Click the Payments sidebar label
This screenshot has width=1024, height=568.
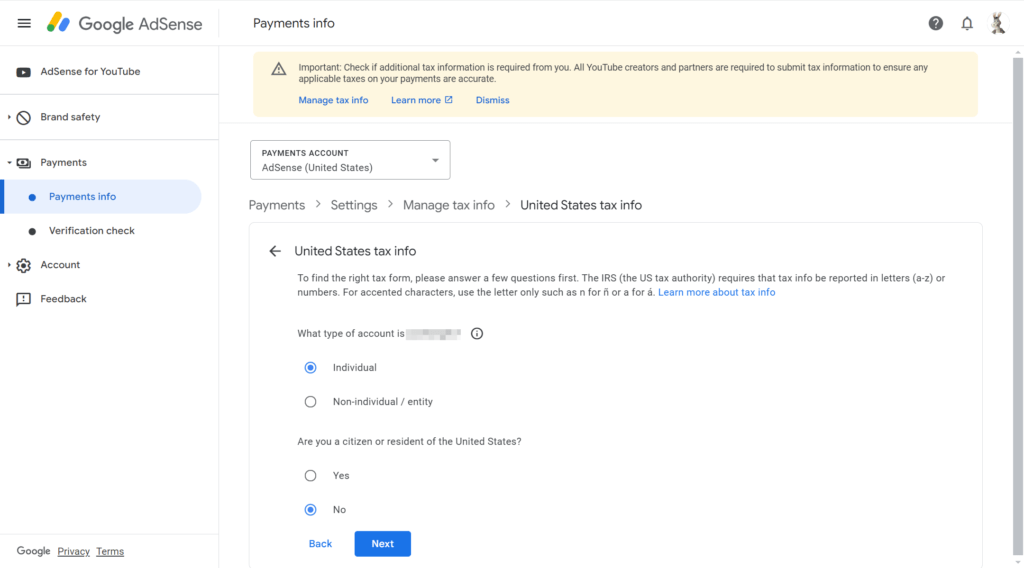(x=63, y=163)
